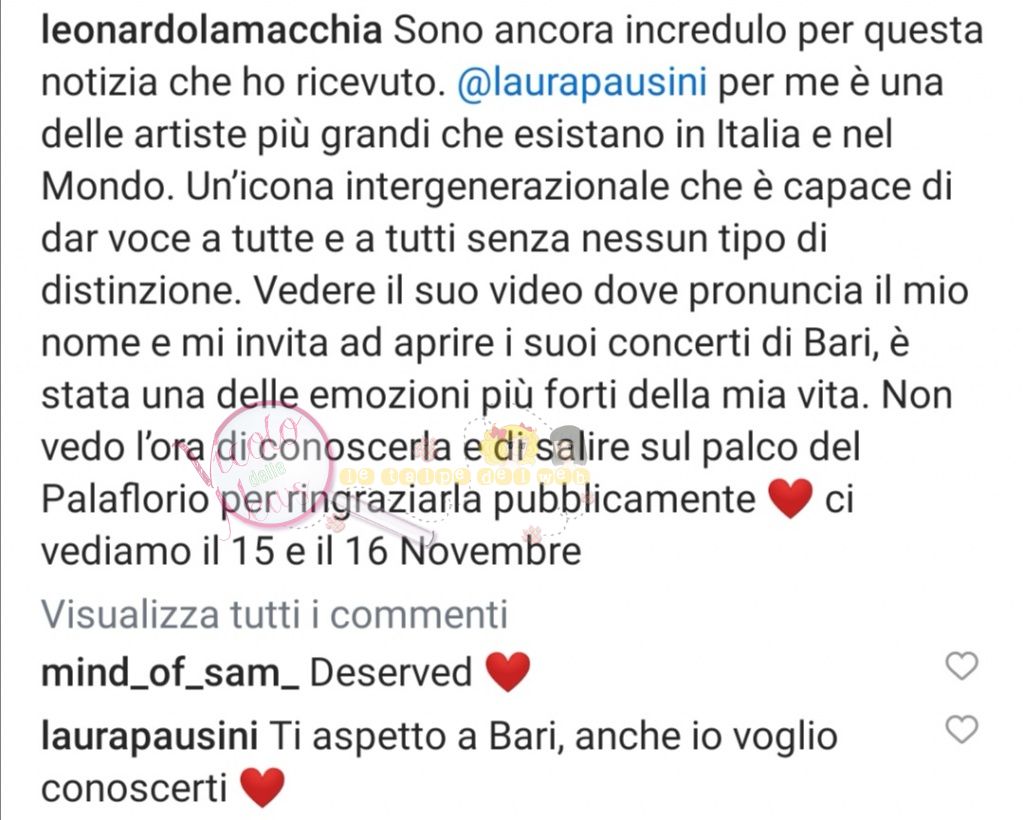The image size is (1024, 820).
Task: Open the leonardolamacchia profile from caption username
Action: coord(212,31)
